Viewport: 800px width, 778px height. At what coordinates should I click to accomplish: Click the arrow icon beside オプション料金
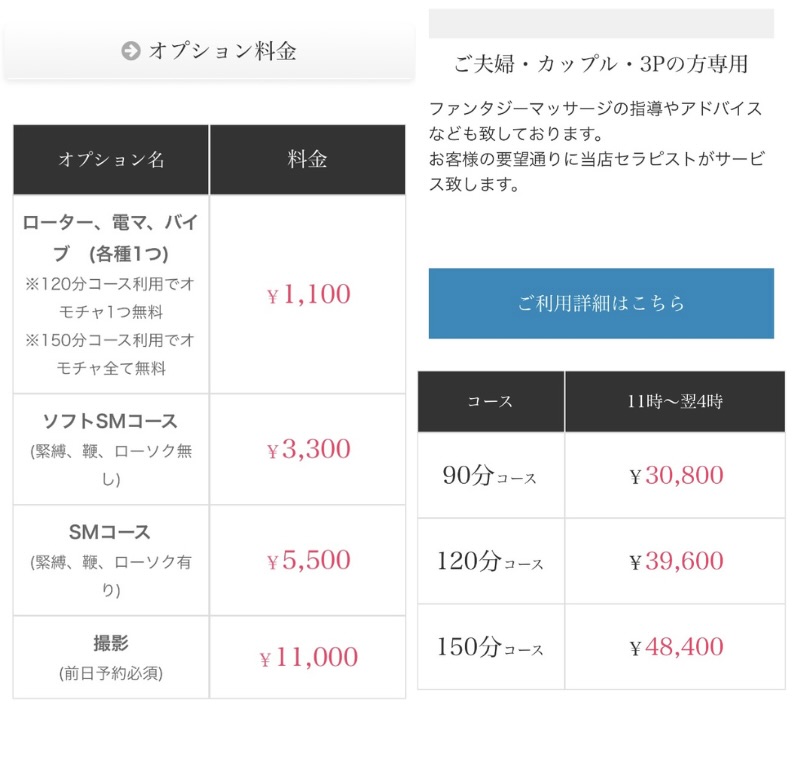(131, 51)
